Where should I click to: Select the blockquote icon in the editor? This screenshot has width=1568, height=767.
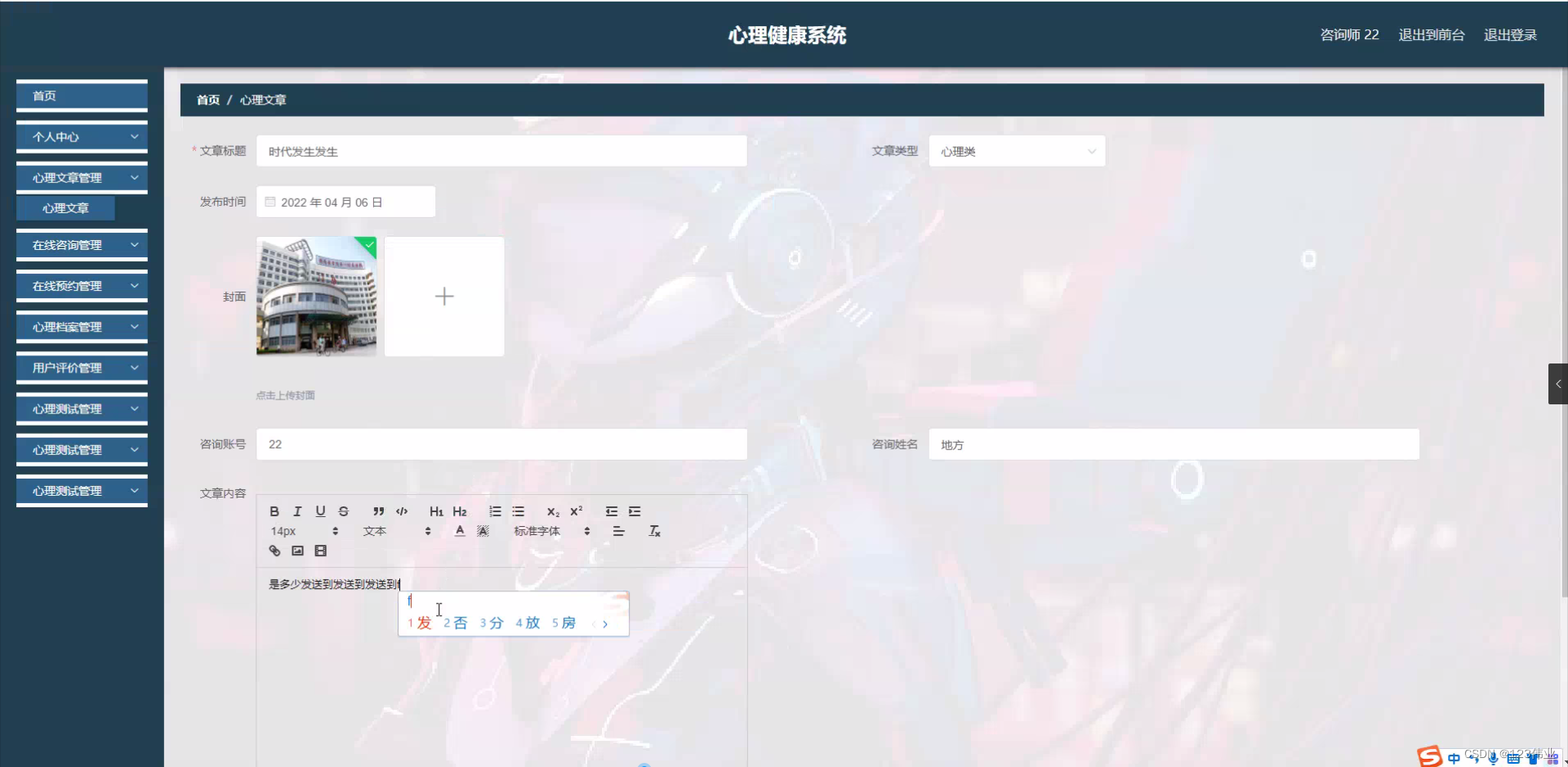tap(377, 511)
